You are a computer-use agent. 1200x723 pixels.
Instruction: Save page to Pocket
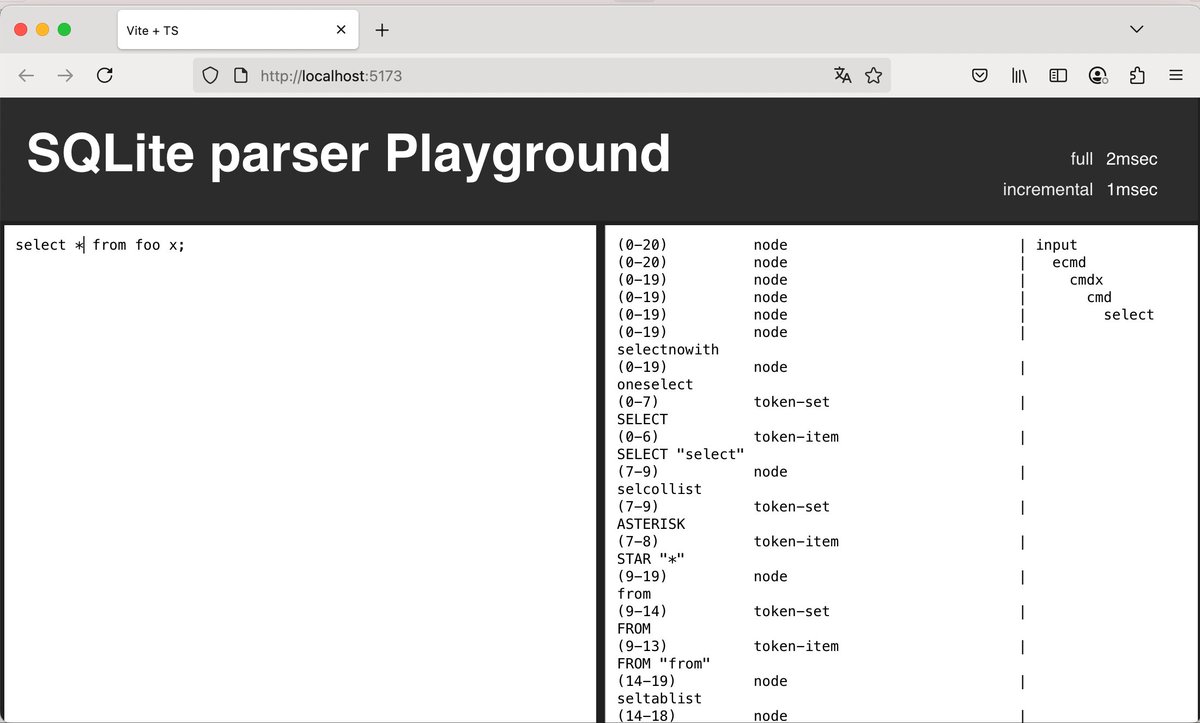click(981, 75)
